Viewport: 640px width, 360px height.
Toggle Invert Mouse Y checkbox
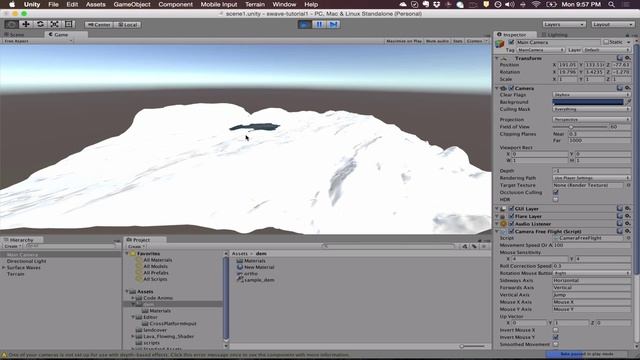[556, 337]
